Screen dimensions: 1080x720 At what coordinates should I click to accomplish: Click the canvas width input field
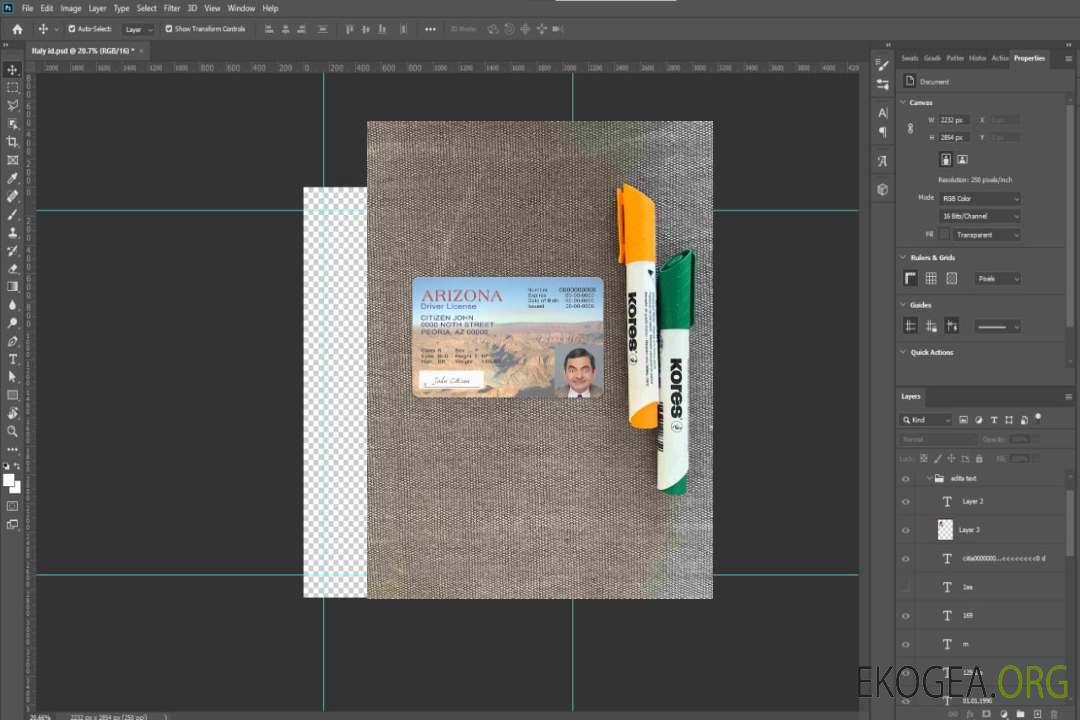point(954,120)
